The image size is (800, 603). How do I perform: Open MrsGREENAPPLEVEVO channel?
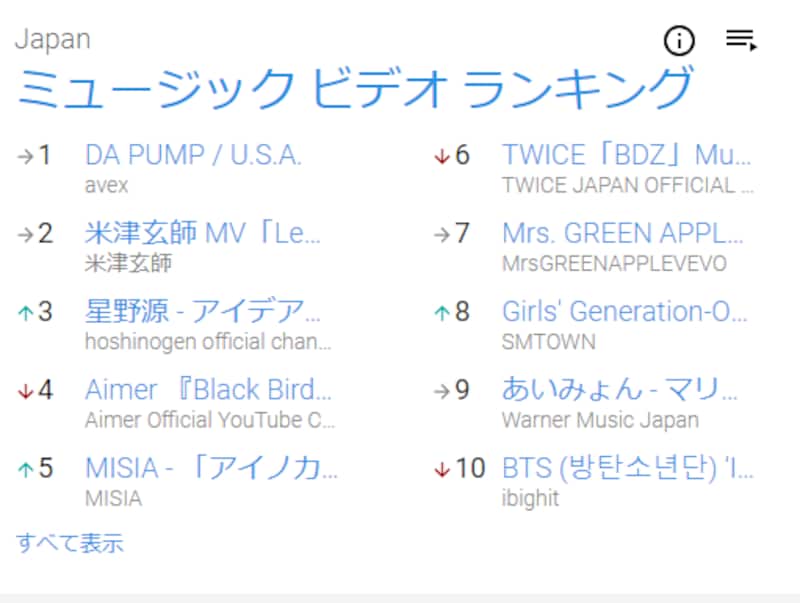click(614, 264)
